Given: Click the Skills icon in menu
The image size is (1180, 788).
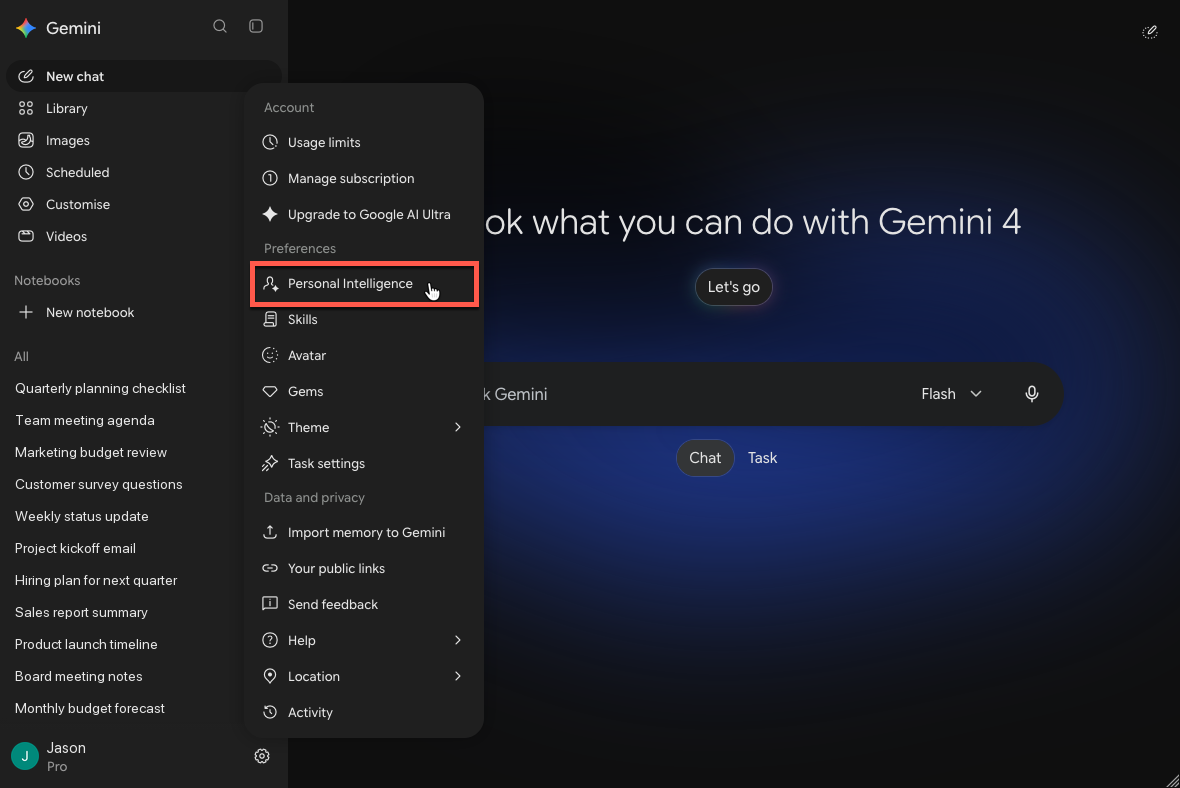Looking at the screenshot, I should 270,320.
